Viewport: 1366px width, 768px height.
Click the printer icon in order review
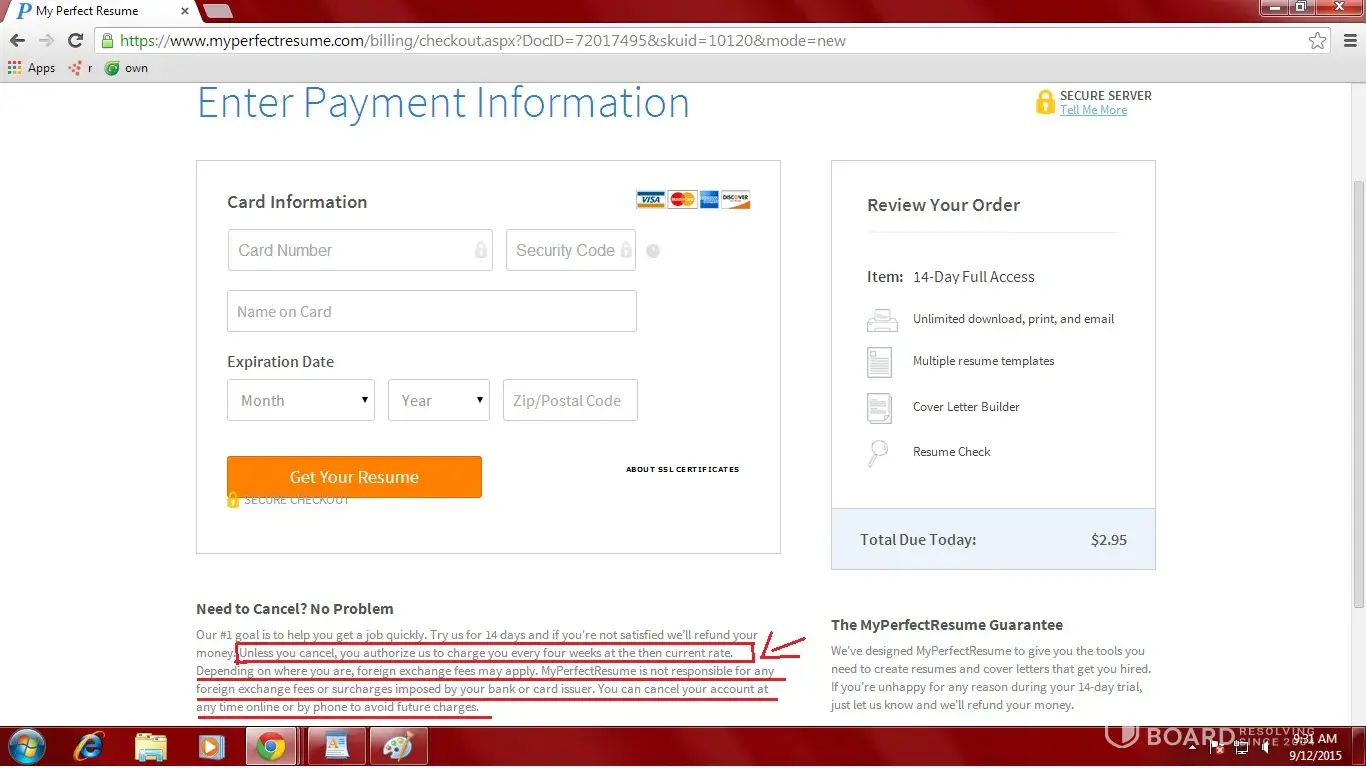(880, 320)
